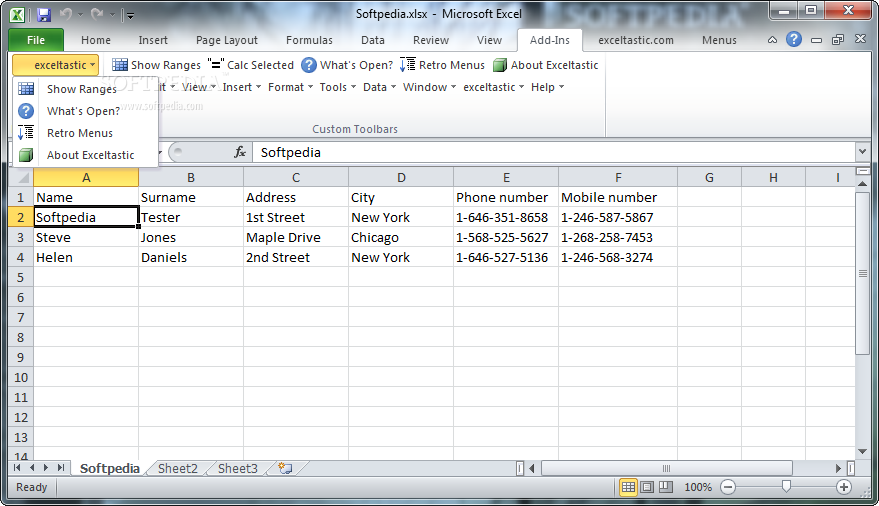Switch to Home ribbon tab
This screenshot has width=879, height=506.
[96, 40]
